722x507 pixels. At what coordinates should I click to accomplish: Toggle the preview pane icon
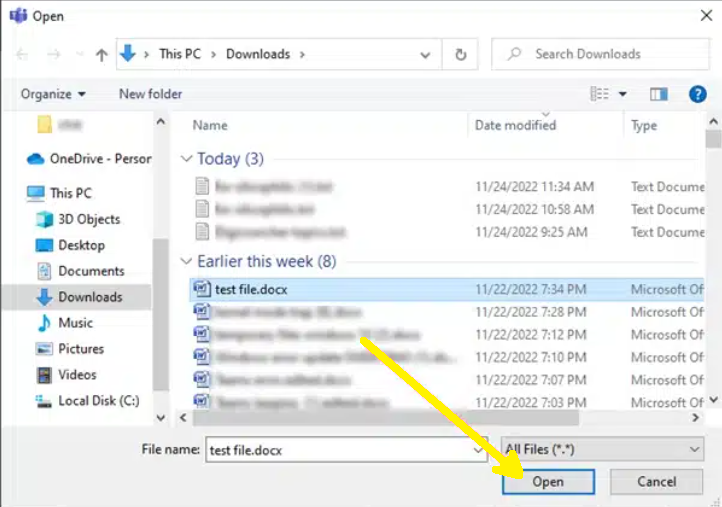(658, 94)
